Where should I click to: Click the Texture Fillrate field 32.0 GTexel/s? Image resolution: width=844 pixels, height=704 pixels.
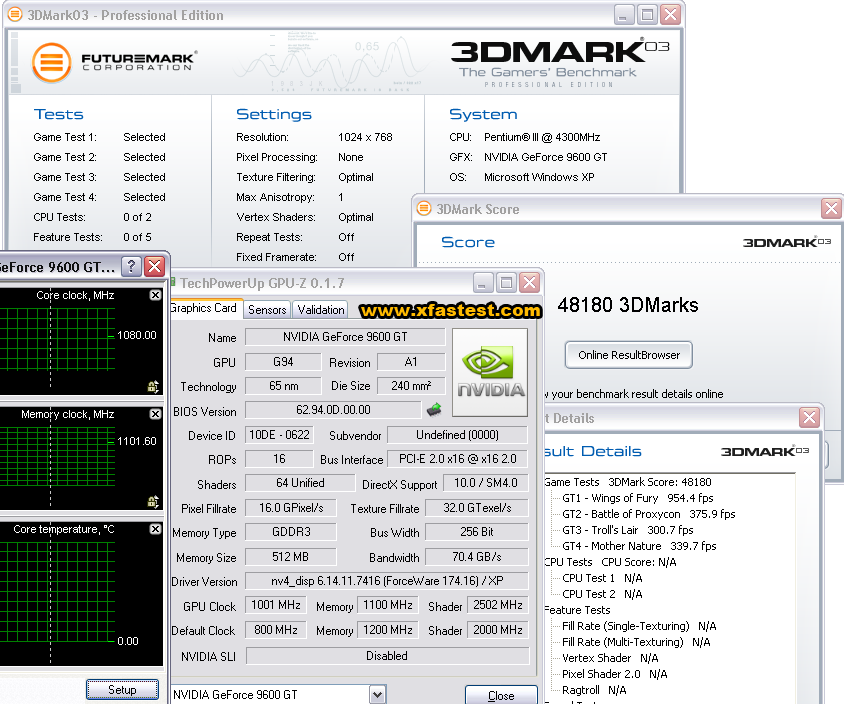[477, 508]
